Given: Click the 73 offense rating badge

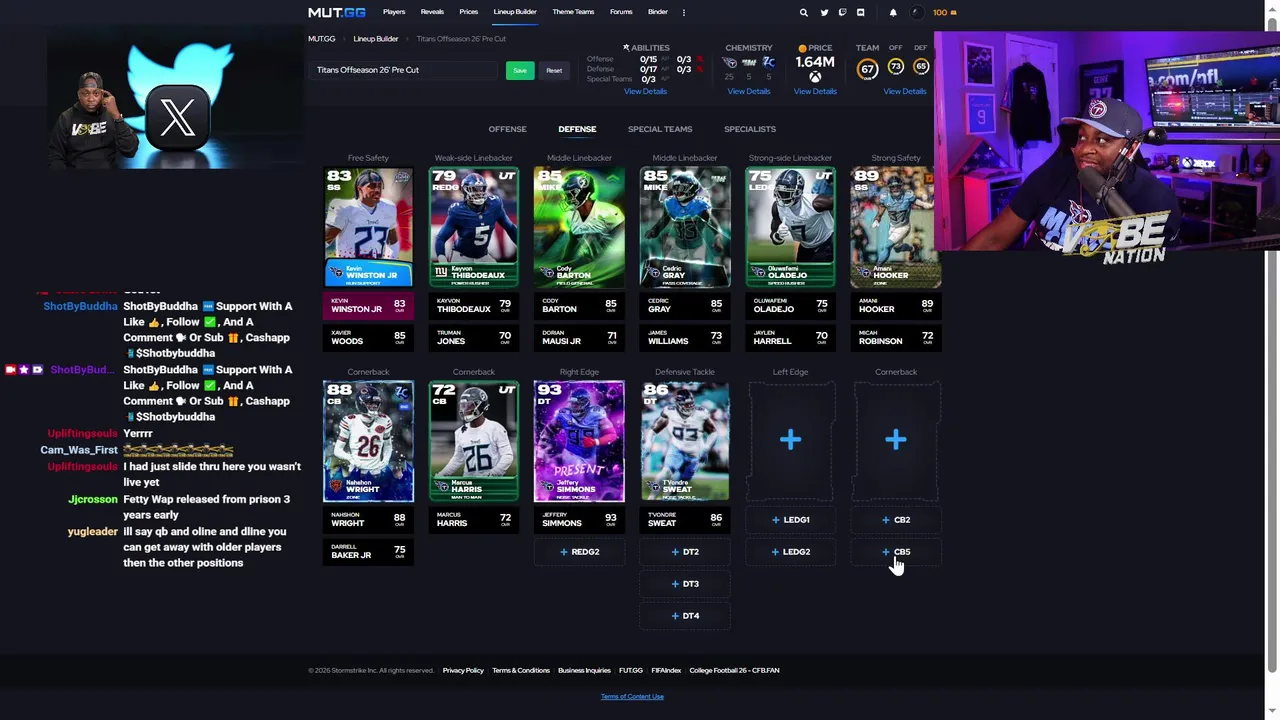Looking at the screenshot, I should [x=895, y=67].
